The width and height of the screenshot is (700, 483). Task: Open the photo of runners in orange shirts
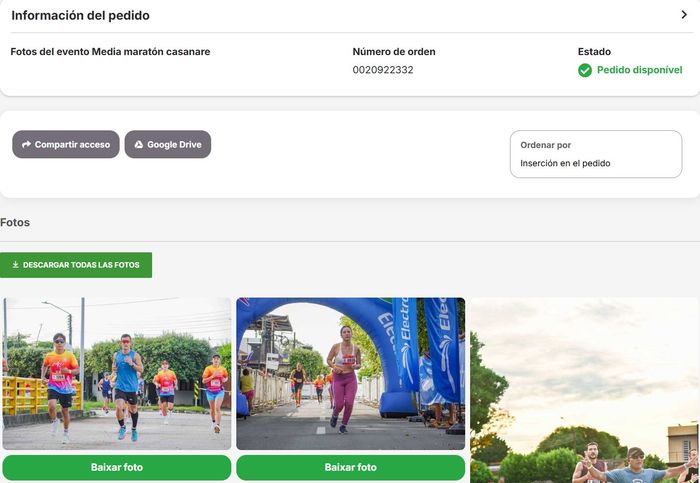click(x=116, y=373)
